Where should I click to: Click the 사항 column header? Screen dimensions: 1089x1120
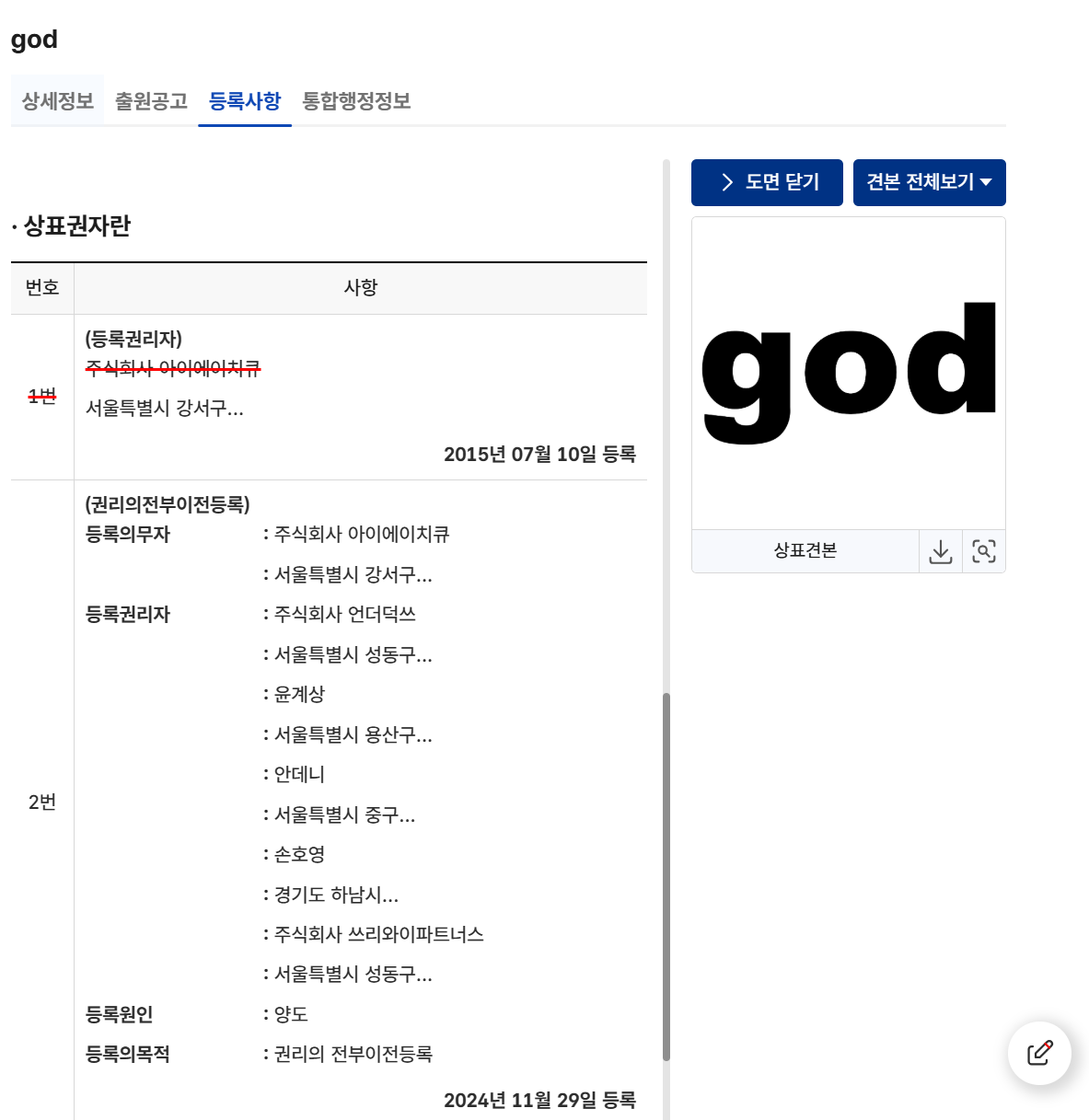[x=360, y=288]
